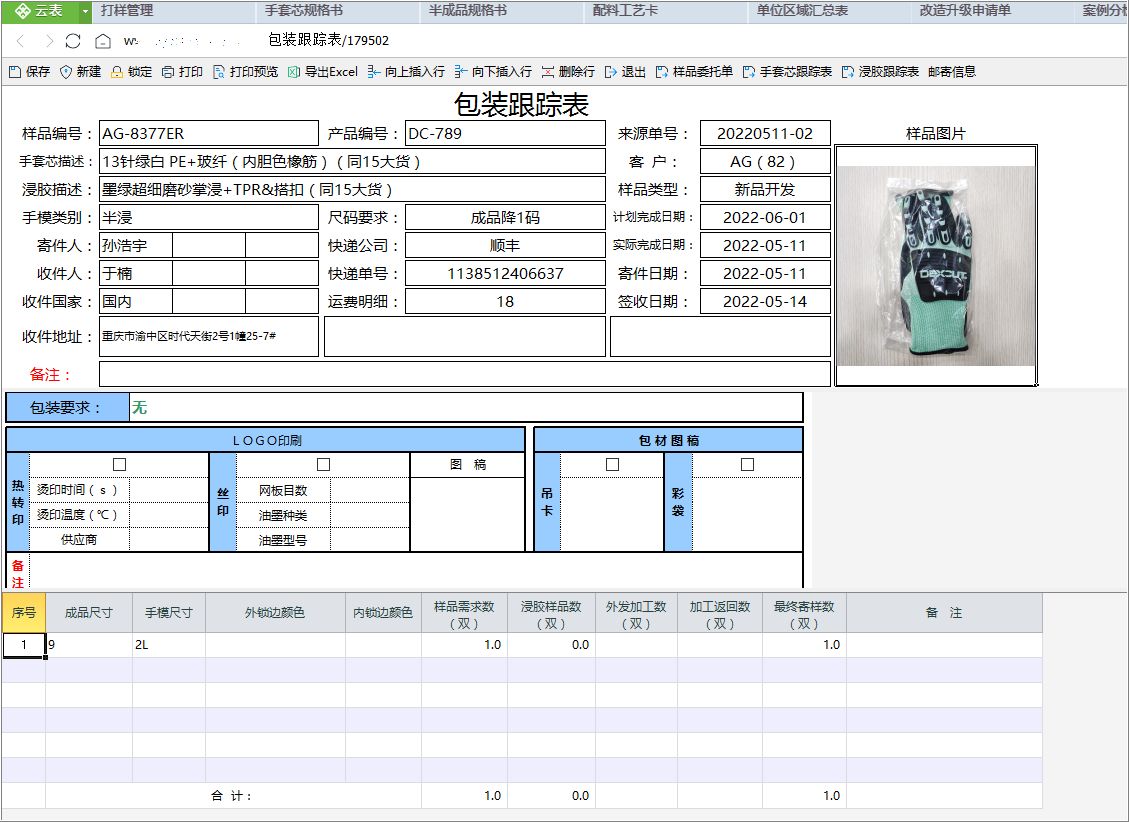1129x822 pixels.
Task: Check the 吊卡 (hang tag) checkbox
Action: coord(612,465)
